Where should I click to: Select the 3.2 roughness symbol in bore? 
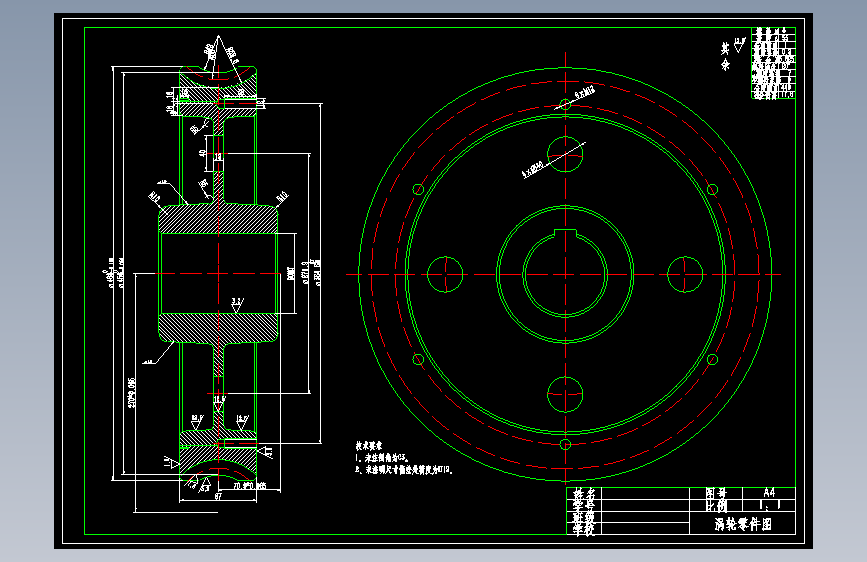pos(237,305)
